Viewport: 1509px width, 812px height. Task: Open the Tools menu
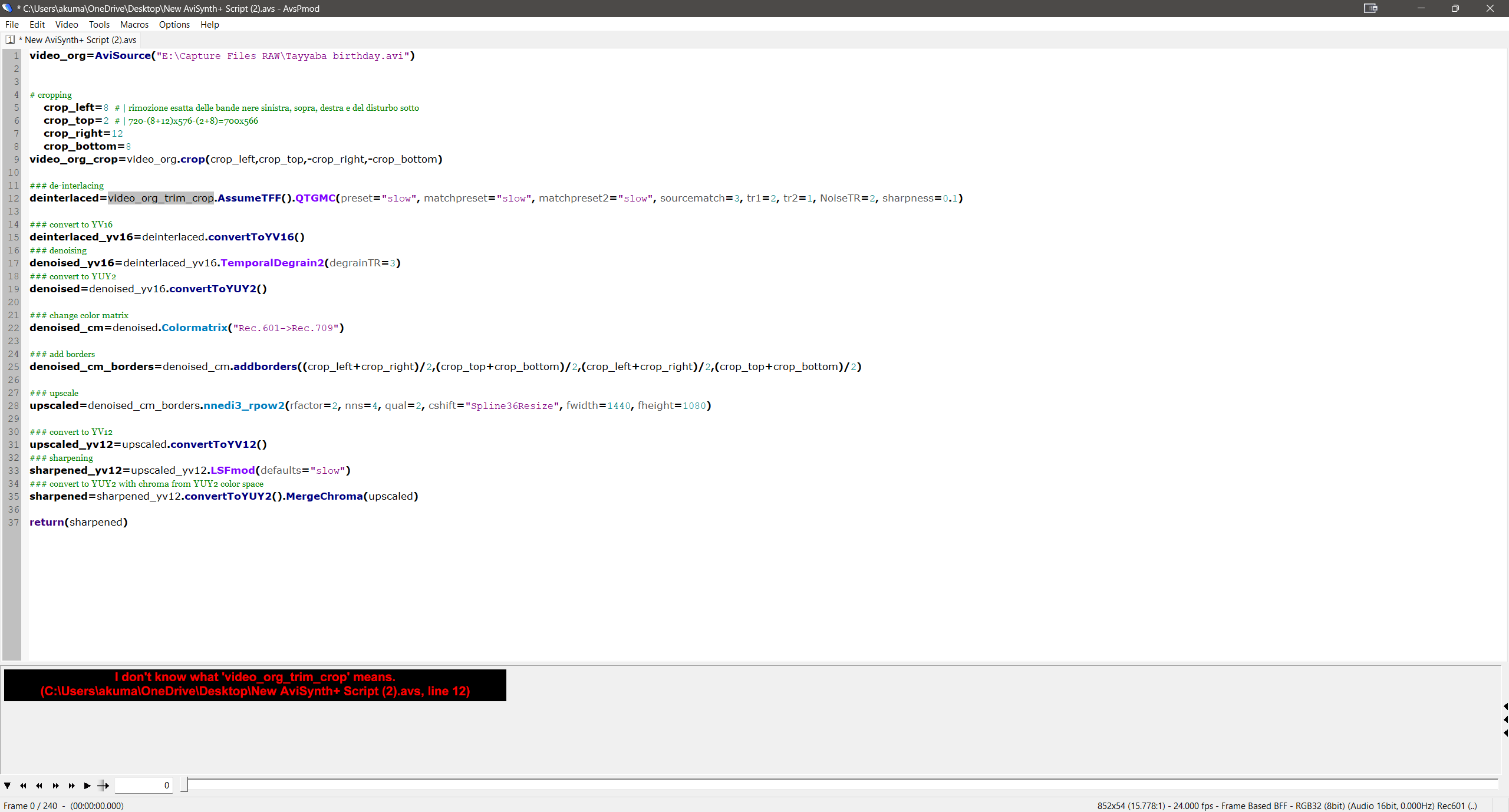point(99,25)
